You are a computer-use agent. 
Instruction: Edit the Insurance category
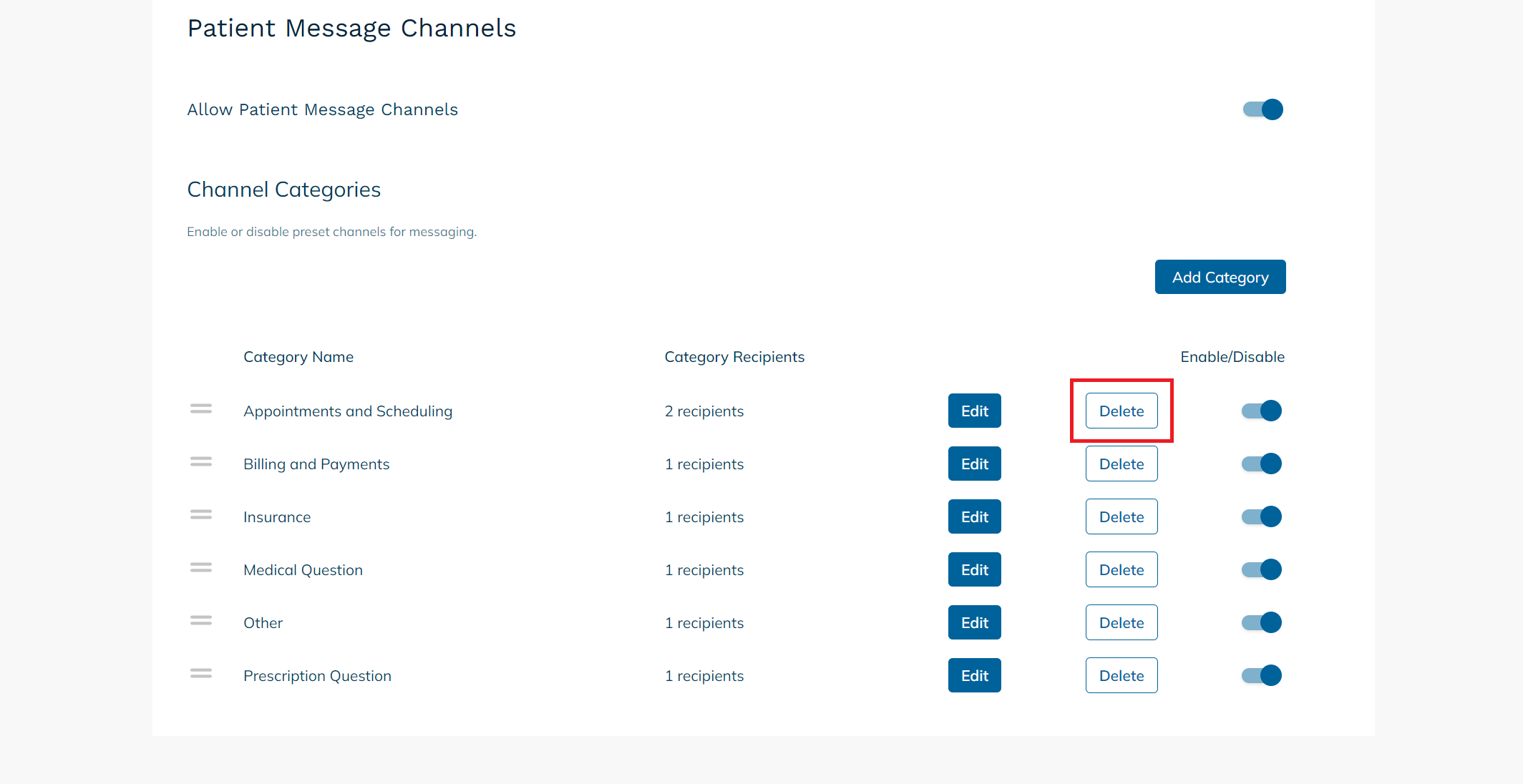(975, 516)
